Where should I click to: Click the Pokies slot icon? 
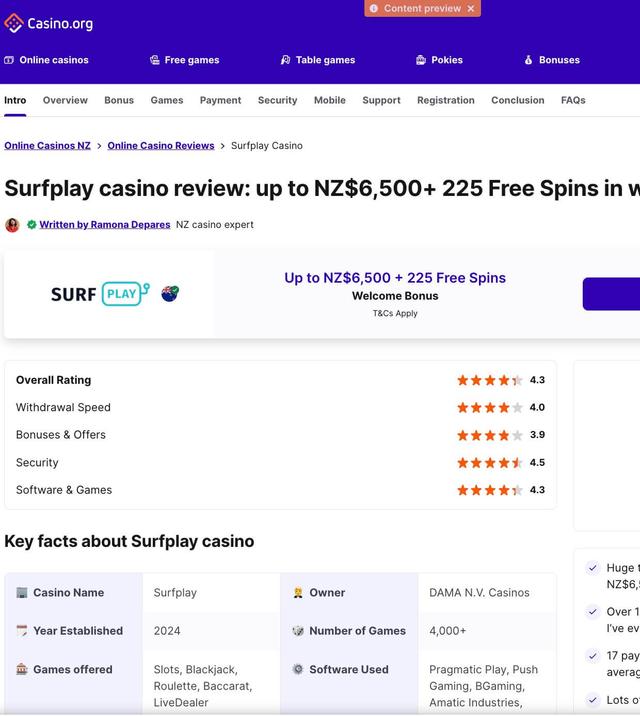coord(421,60)
